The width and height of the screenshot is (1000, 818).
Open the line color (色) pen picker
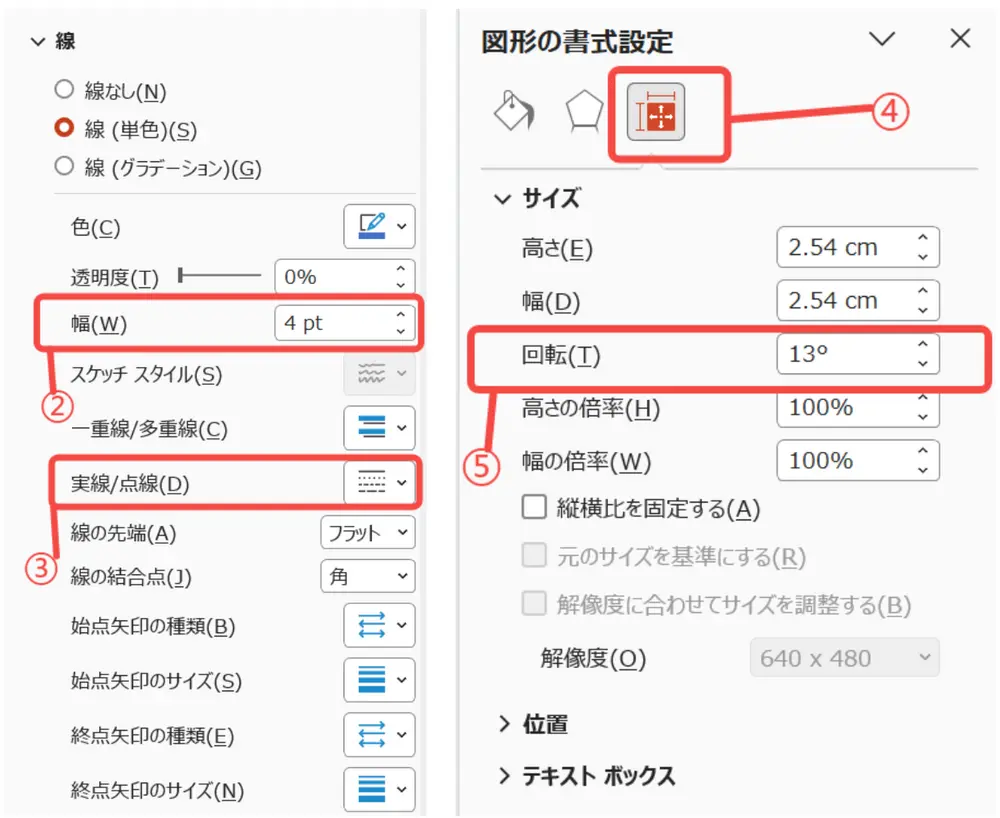379,226
